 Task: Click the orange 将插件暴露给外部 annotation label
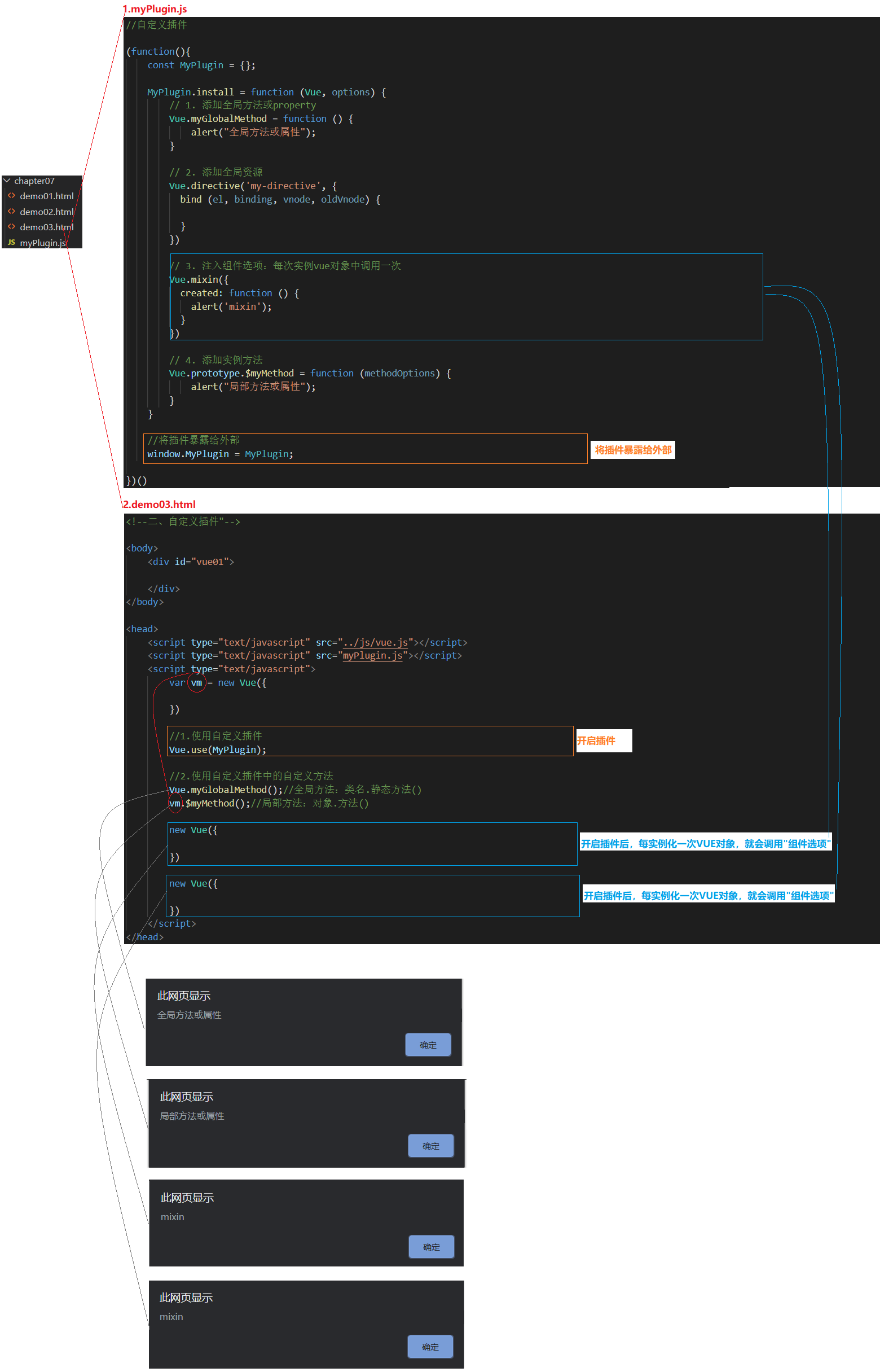click(632, 450)
